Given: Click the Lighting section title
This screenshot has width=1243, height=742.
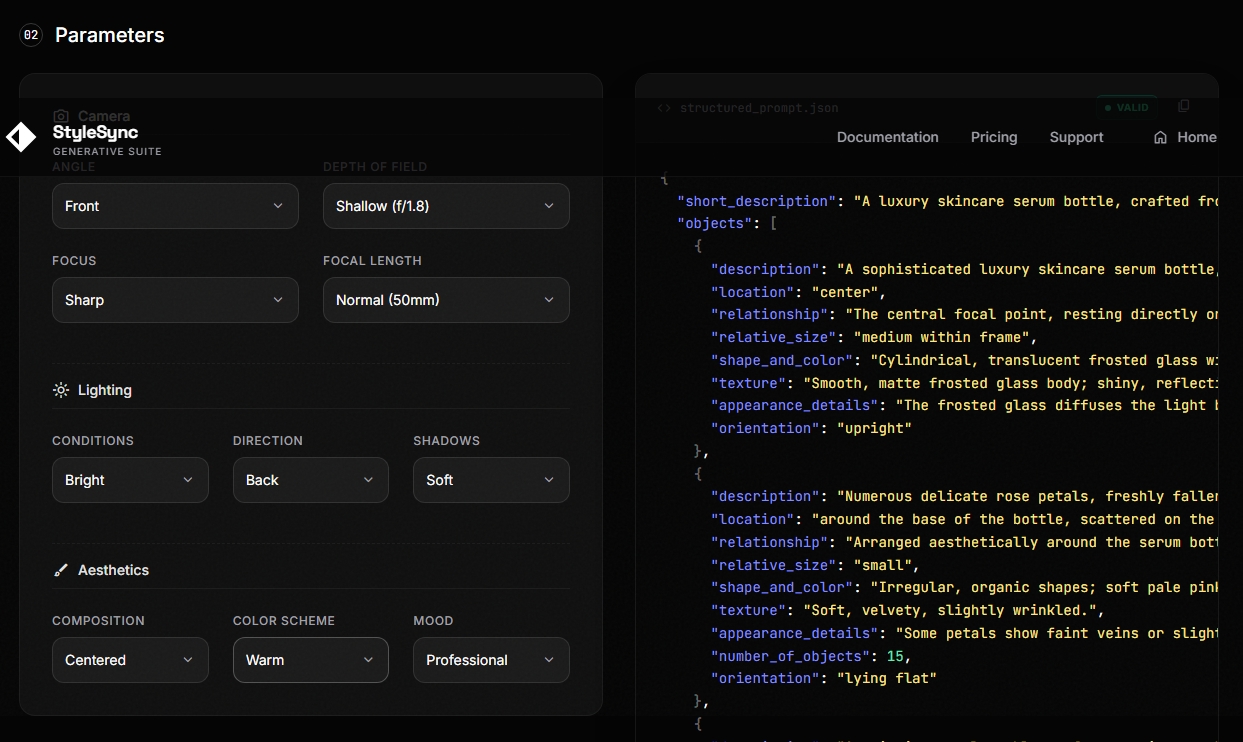Looking at the screenshot, I should pyautogui.click(x=105, y=390).
